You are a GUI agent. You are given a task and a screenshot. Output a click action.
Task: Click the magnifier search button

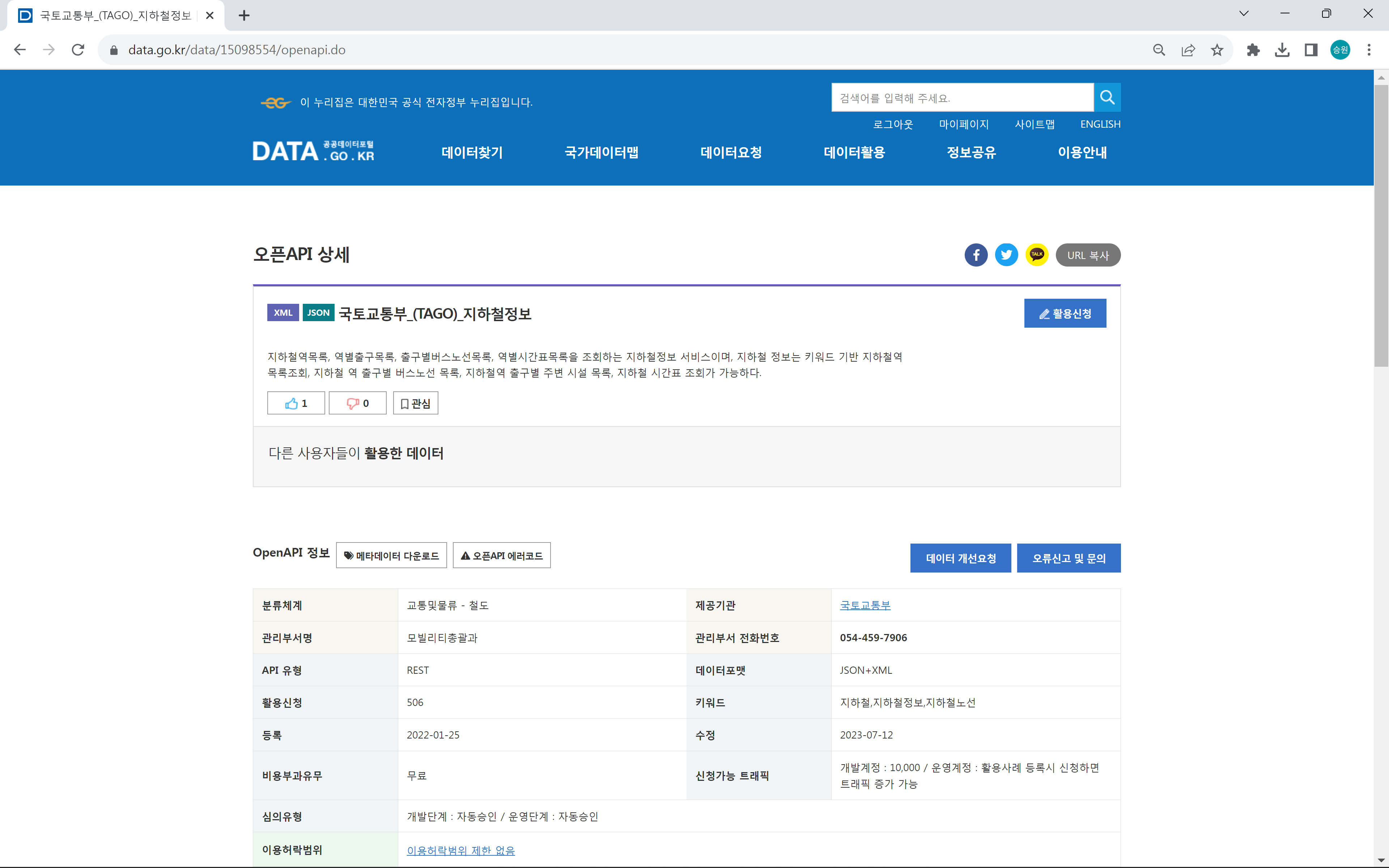pos(1107,98)
